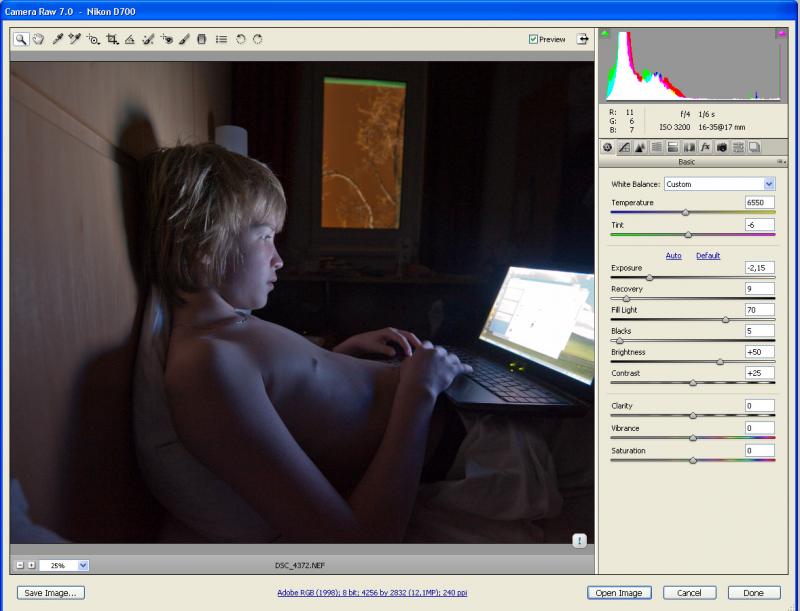800x611 pixels.
Task: Rotate image 90° clockwise
Action: (x=258, y=39)
